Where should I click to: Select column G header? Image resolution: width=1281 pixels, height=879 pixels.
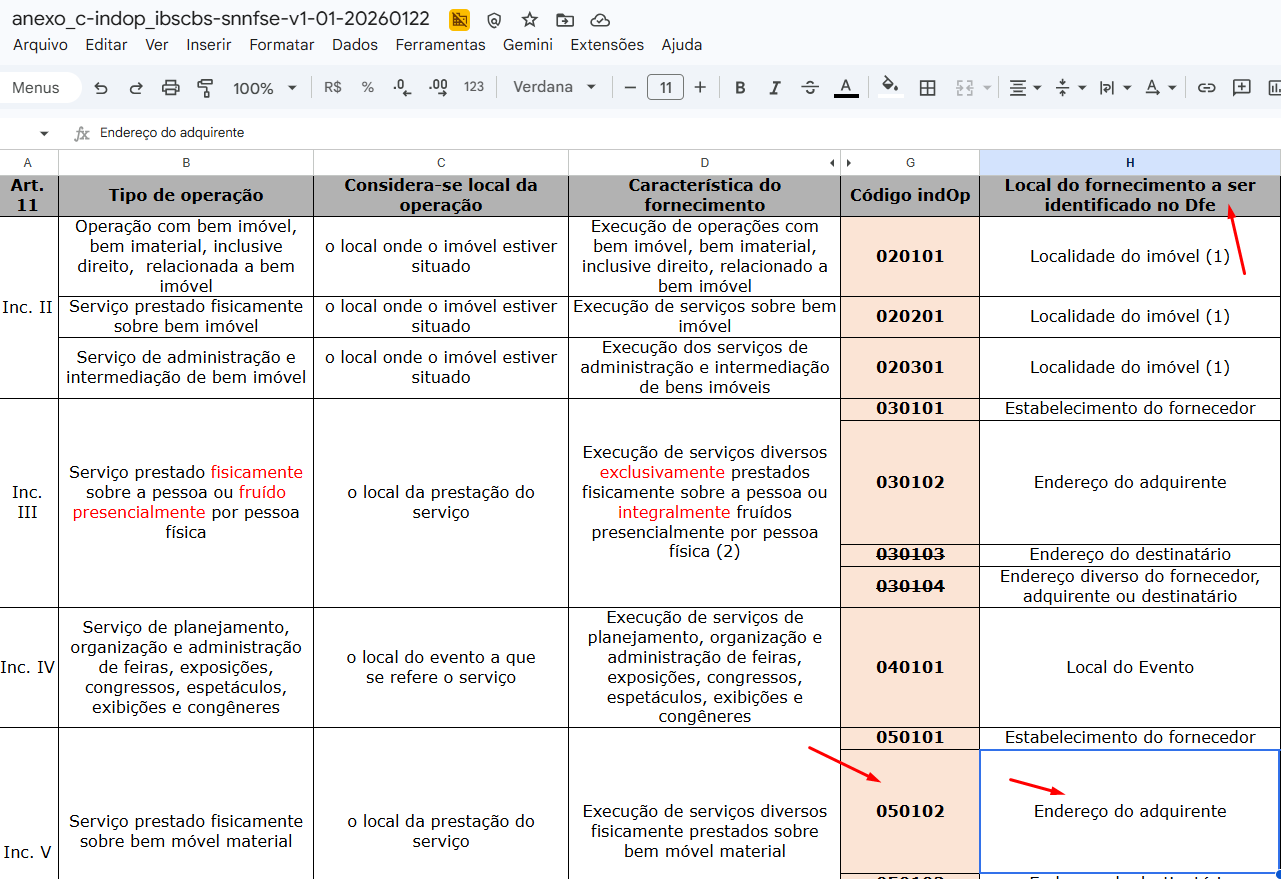pos(910,163)
